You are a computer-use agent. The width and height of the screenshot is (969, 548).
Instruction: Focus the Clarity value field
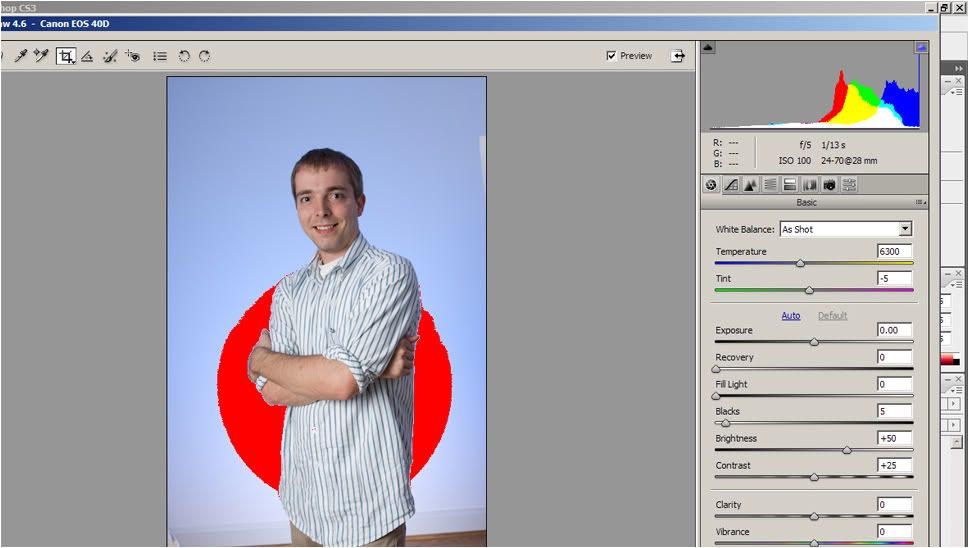click(894, 505)
